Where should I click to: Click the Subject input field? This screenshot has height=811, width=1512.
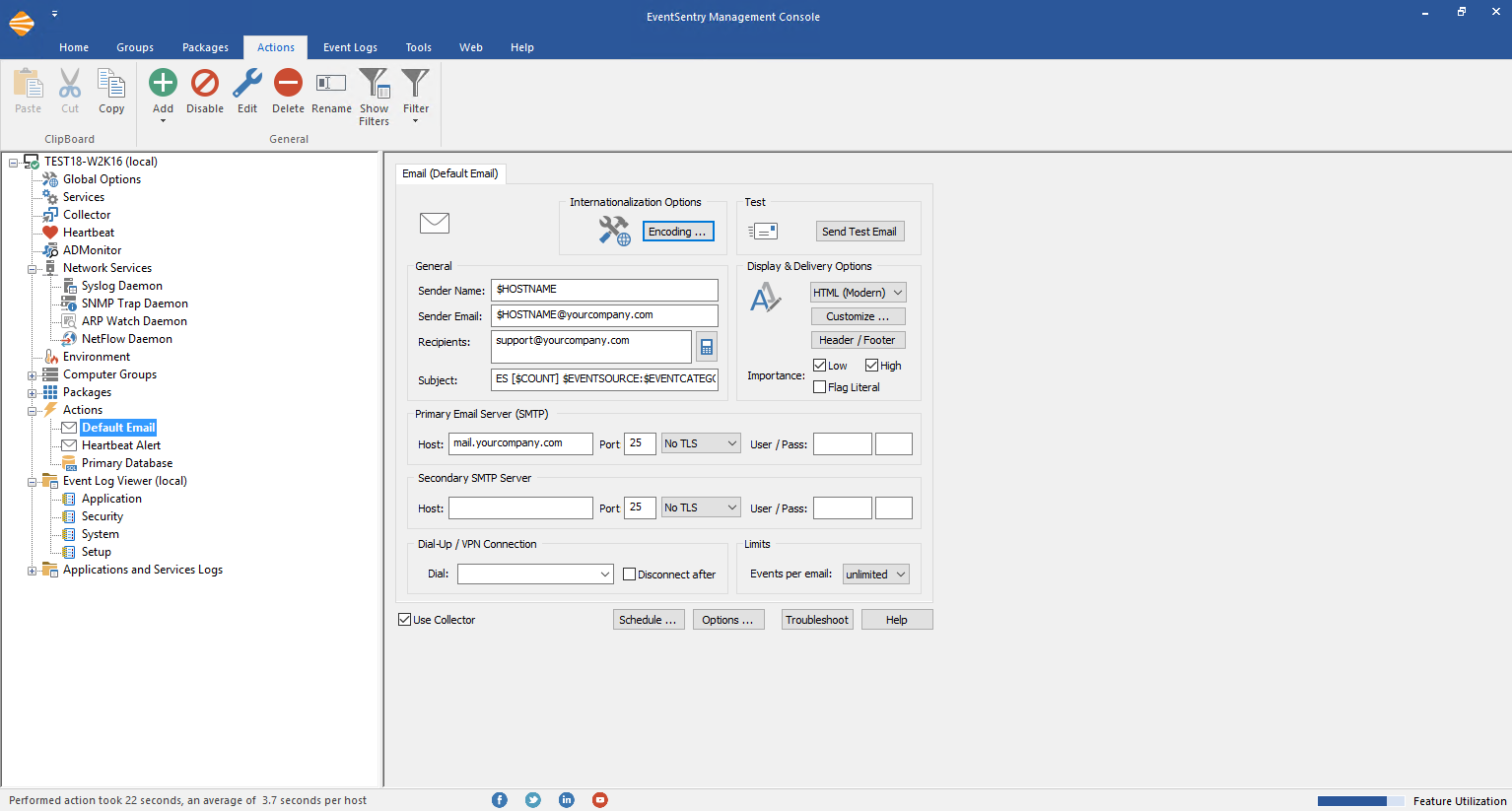[x=604, y=379]
